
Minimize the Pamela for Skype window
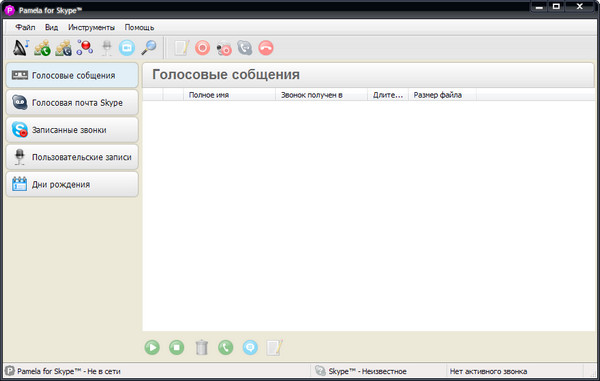click(539, 7)
